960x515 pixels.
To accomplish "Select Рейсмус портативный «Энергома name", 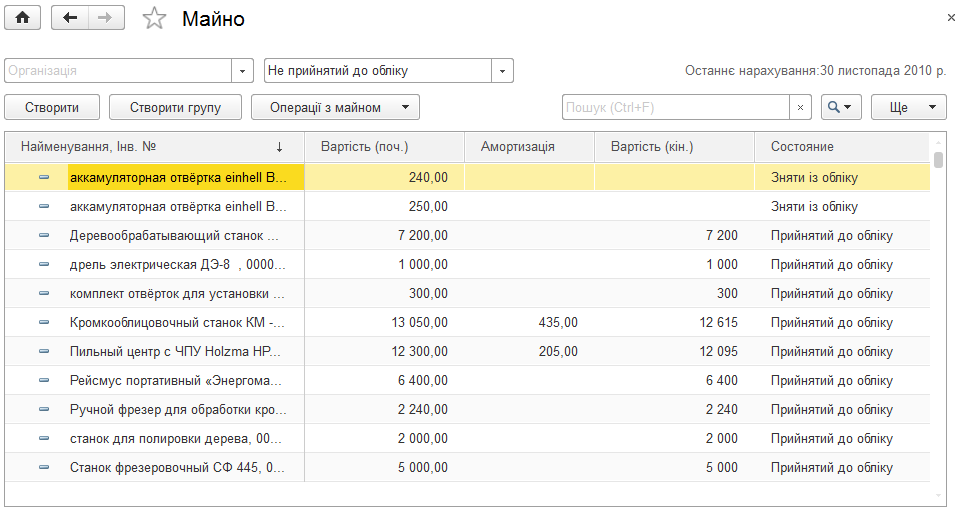I will tap(176, 381).
